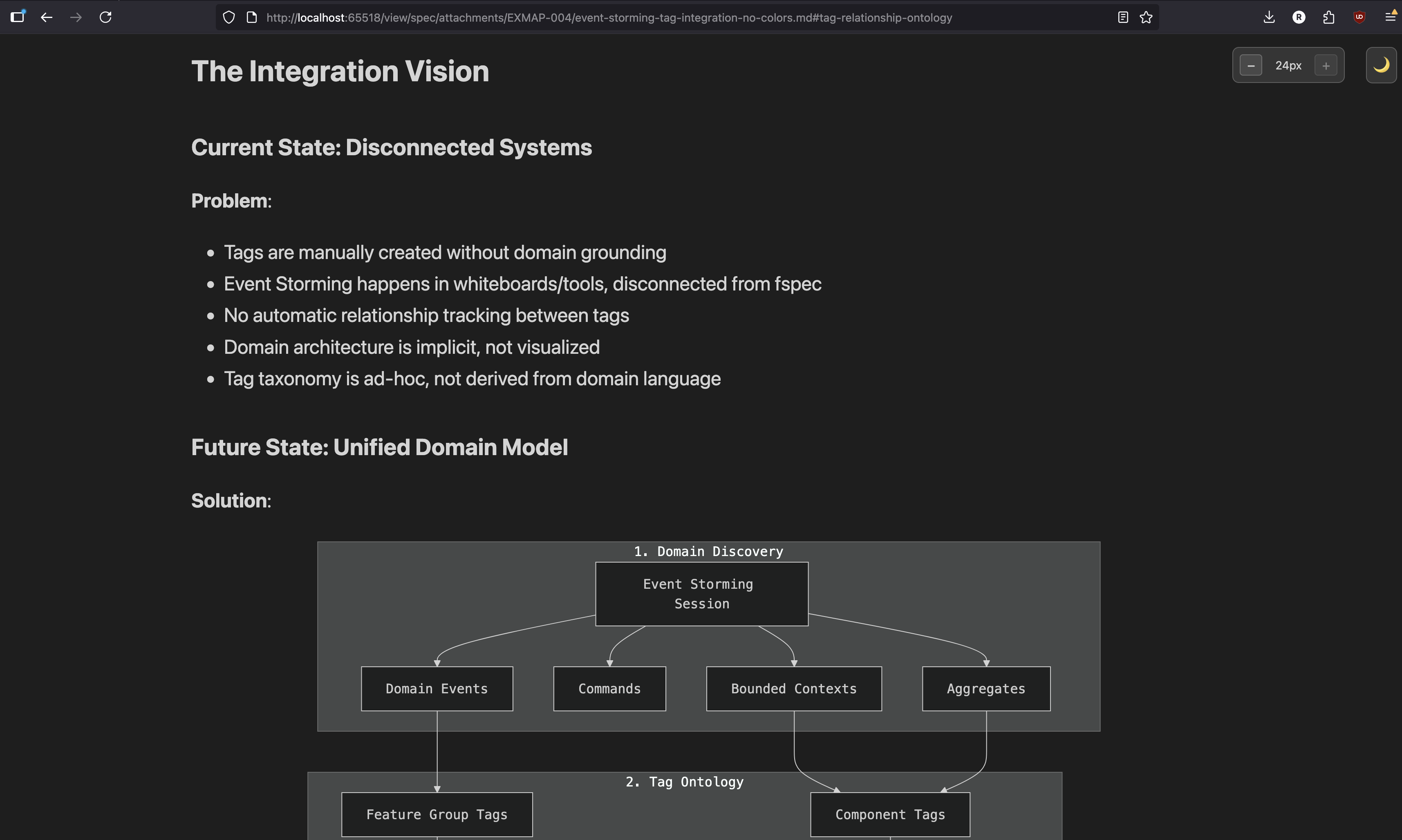Click 'No automatic relationship tracking' bullet

click(x=426, y=315)
